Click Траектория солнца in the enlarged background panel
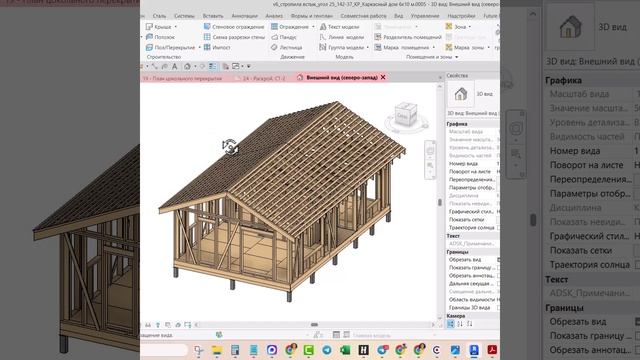This screenshot has width=640, height=360. point(590,265)
